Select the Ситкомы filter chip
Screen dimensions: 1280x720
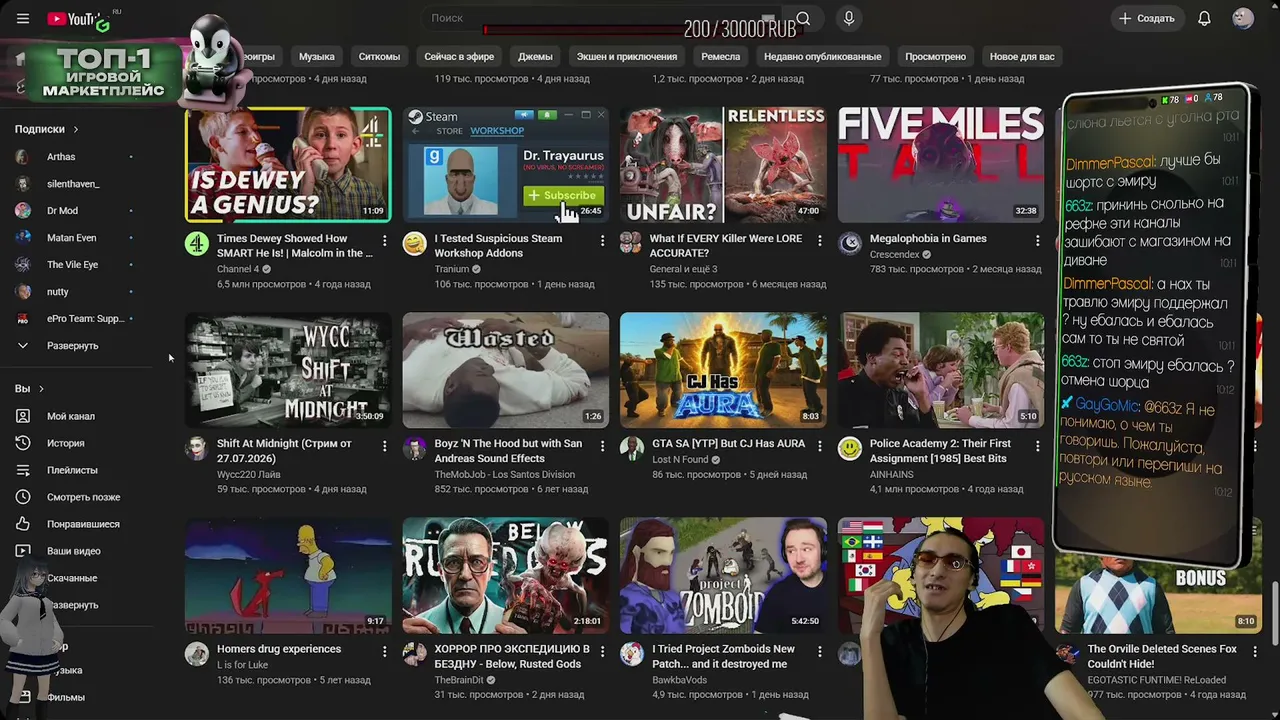(x=379, y=57)
